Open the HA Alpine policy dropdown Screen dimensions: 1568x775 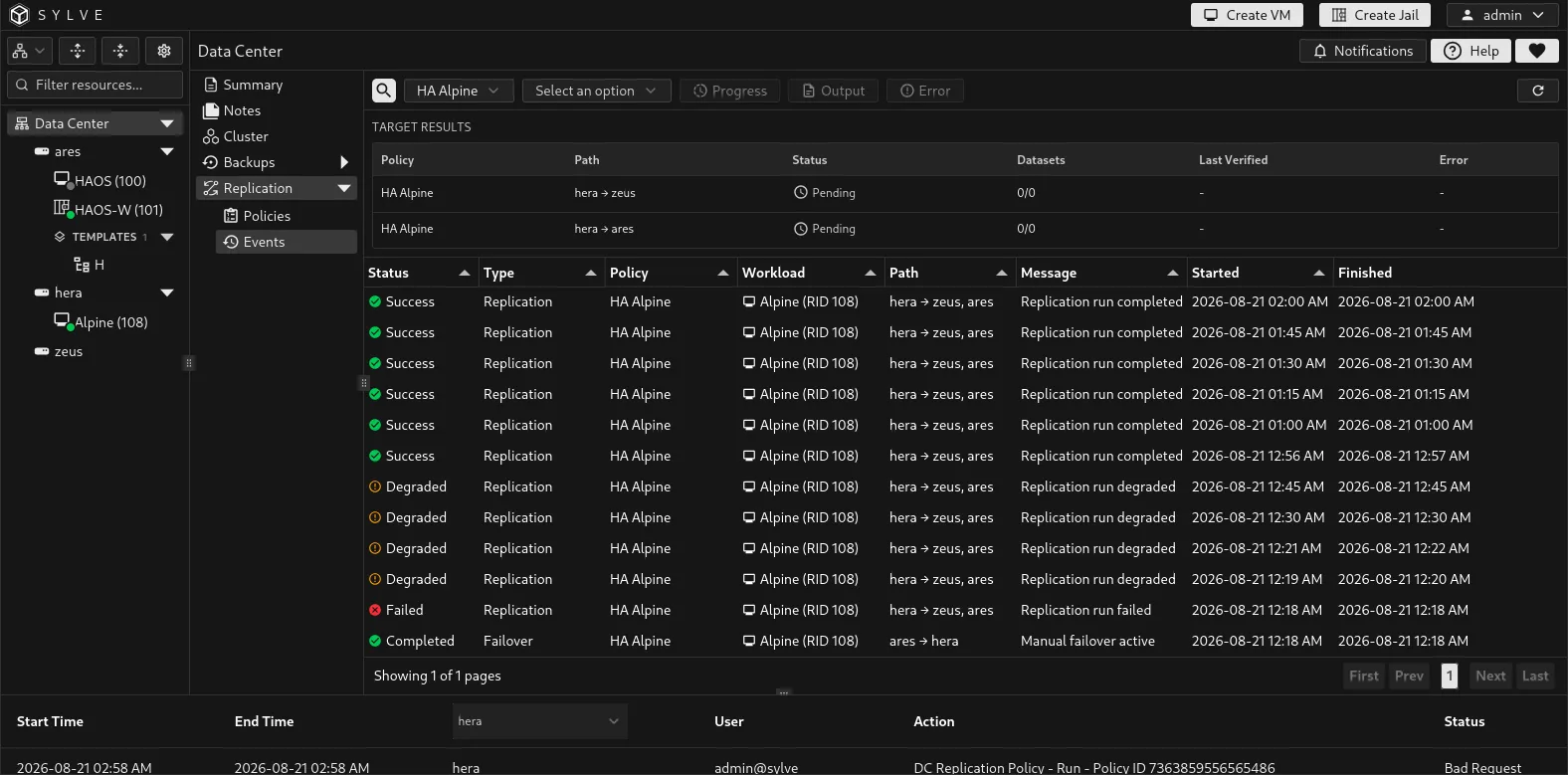click(x=459, y=91)
